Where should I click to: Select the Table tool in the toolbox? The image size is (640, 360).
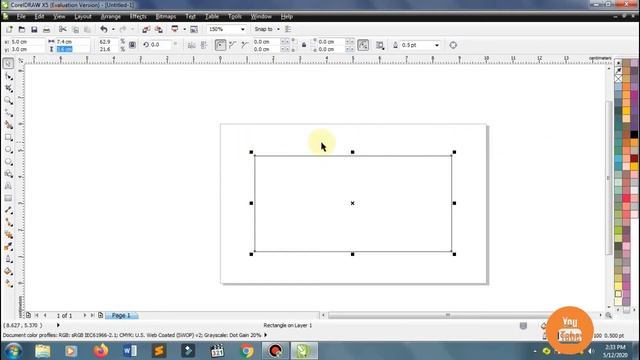coord(8,198)
